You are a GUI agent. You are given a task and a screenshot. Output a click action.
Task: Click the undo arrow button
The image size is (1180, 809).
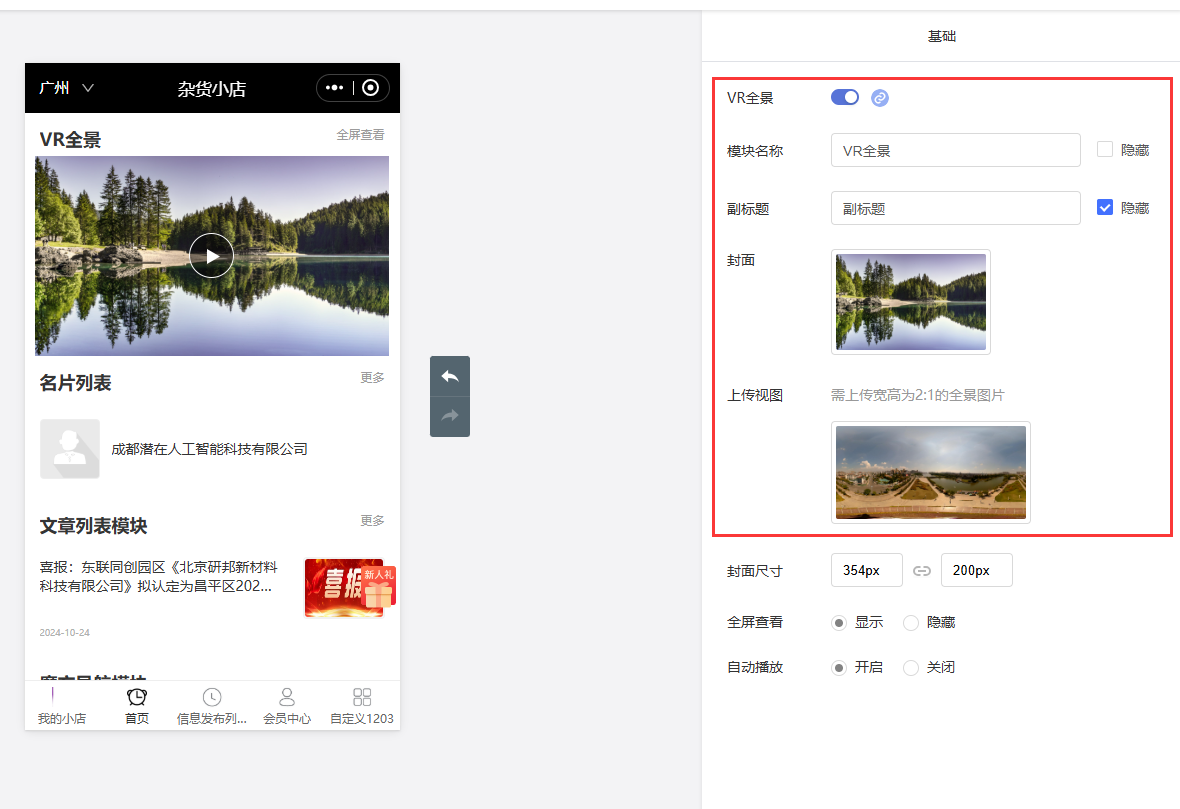click(x=450, y=376)
